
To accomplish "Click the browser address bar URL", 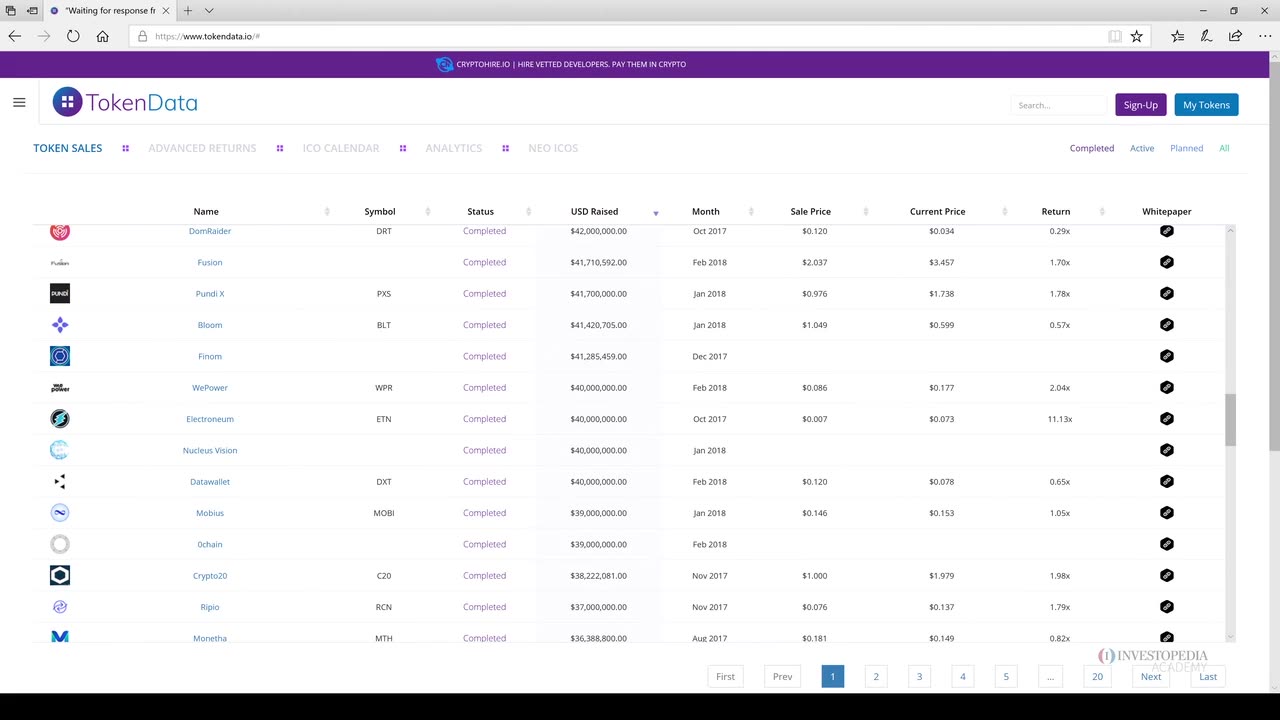I will pyautogui.click(x=207, y=36).
